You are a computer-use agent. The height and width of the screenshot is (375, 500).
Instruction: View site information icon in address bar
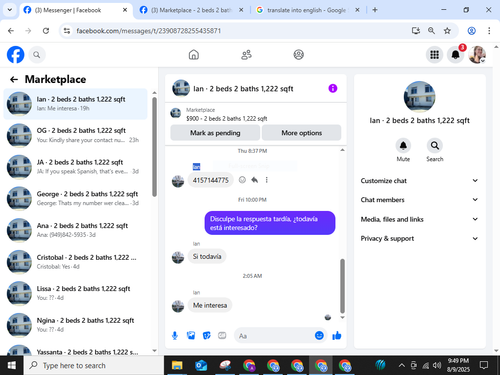tap(67, 31)
